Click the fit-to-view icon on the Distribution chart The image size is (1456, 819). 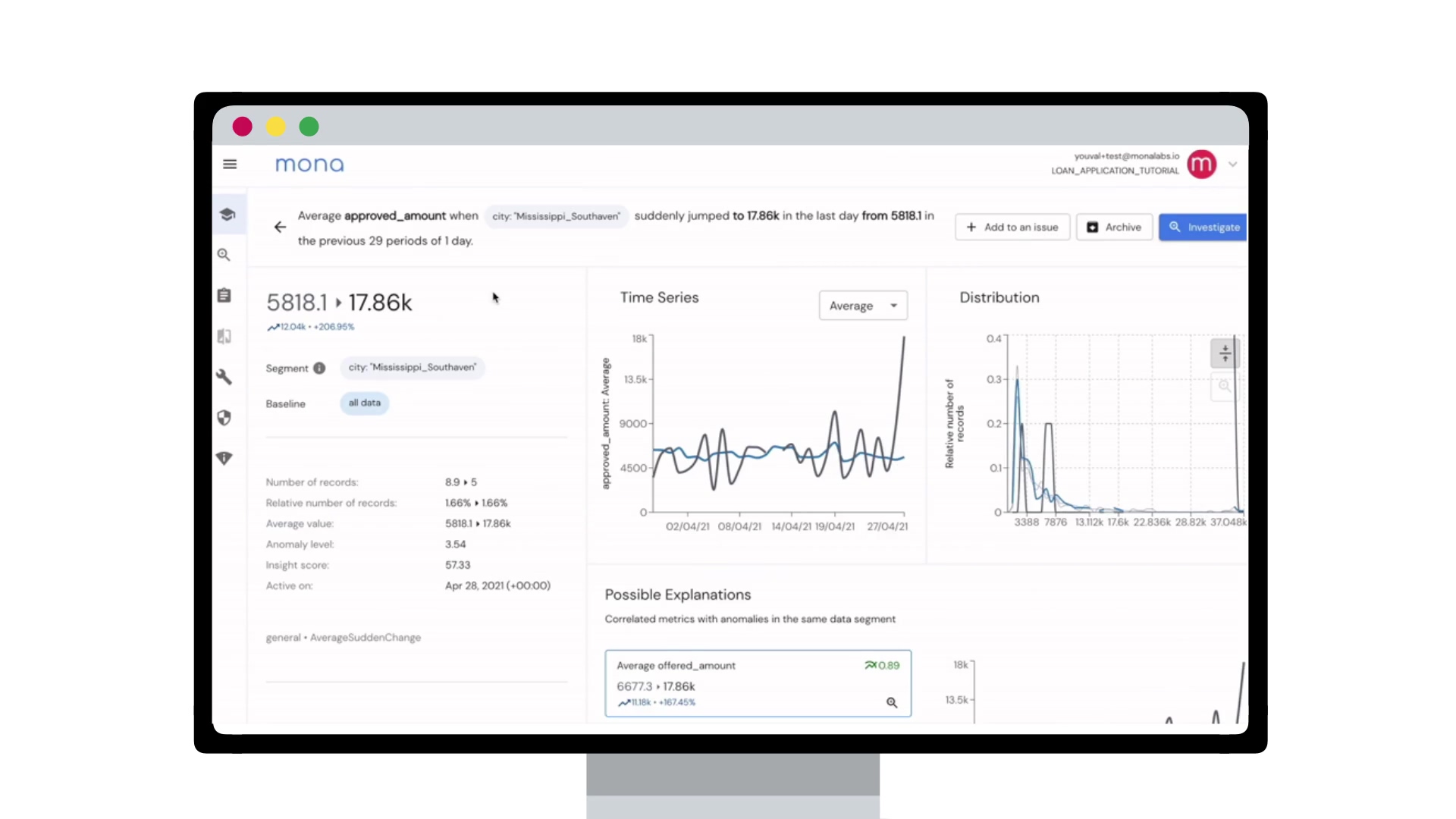click(1224, 352)
